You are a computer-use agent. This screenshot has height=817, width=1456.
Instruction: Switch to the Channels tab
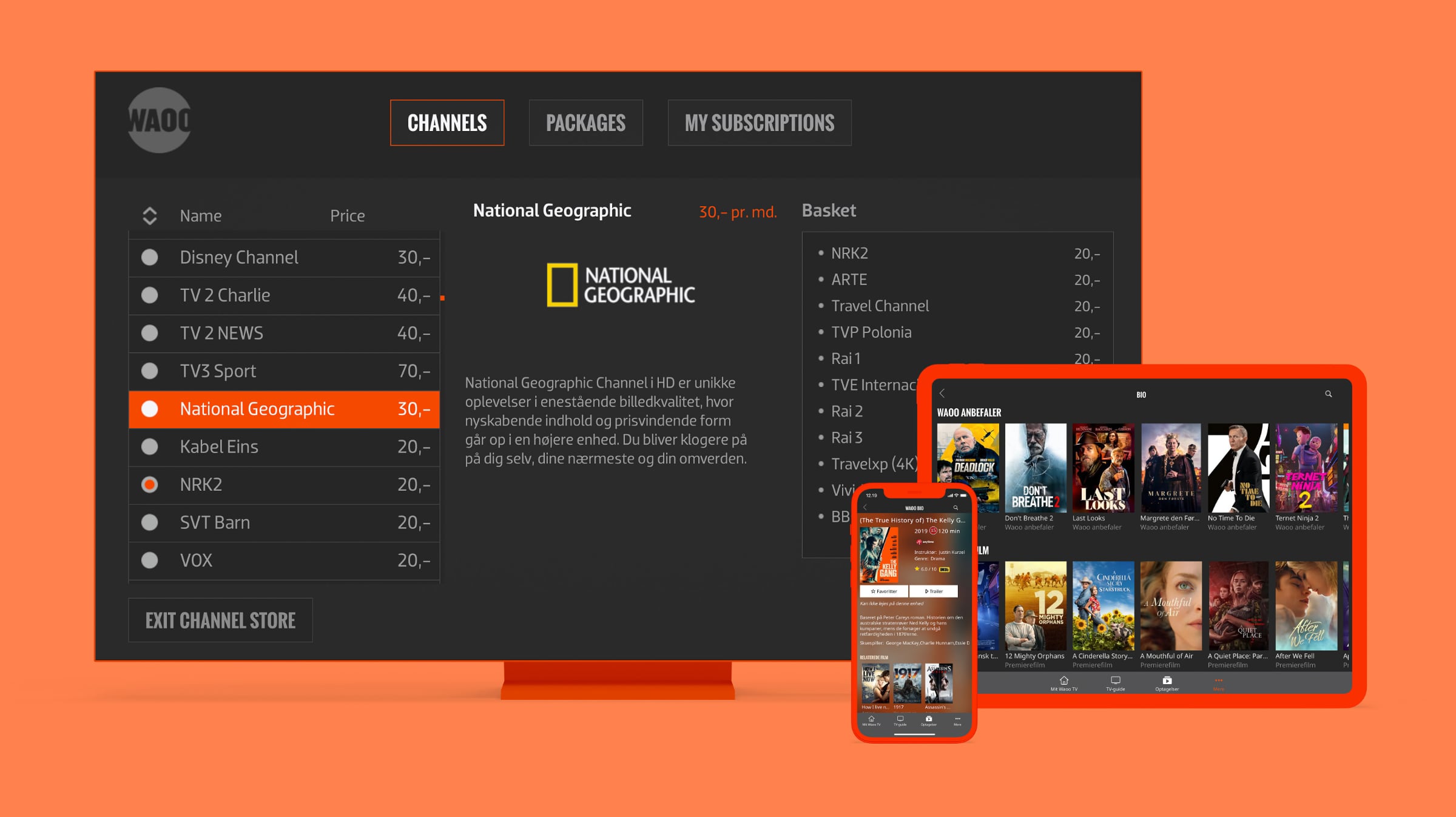447,123
